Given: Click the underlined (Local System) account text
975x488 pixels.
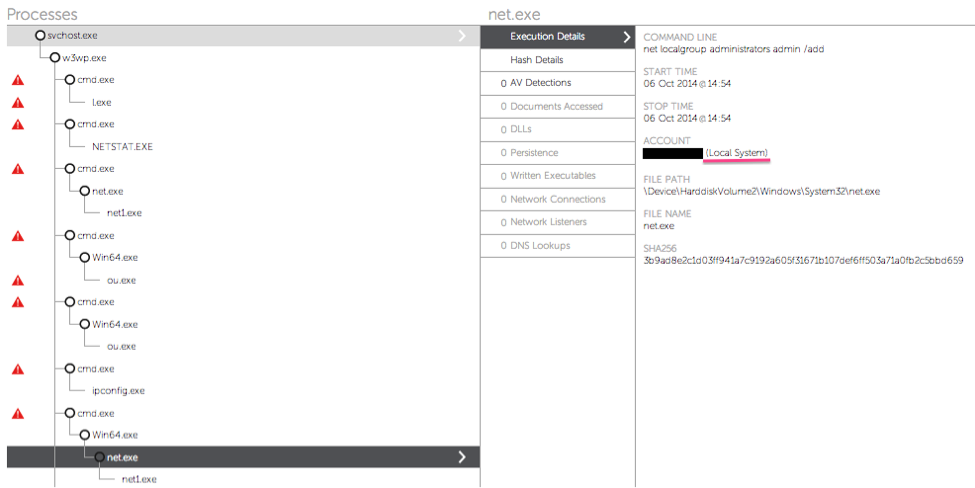Looking at the screenshot, I should click(737, 153).
